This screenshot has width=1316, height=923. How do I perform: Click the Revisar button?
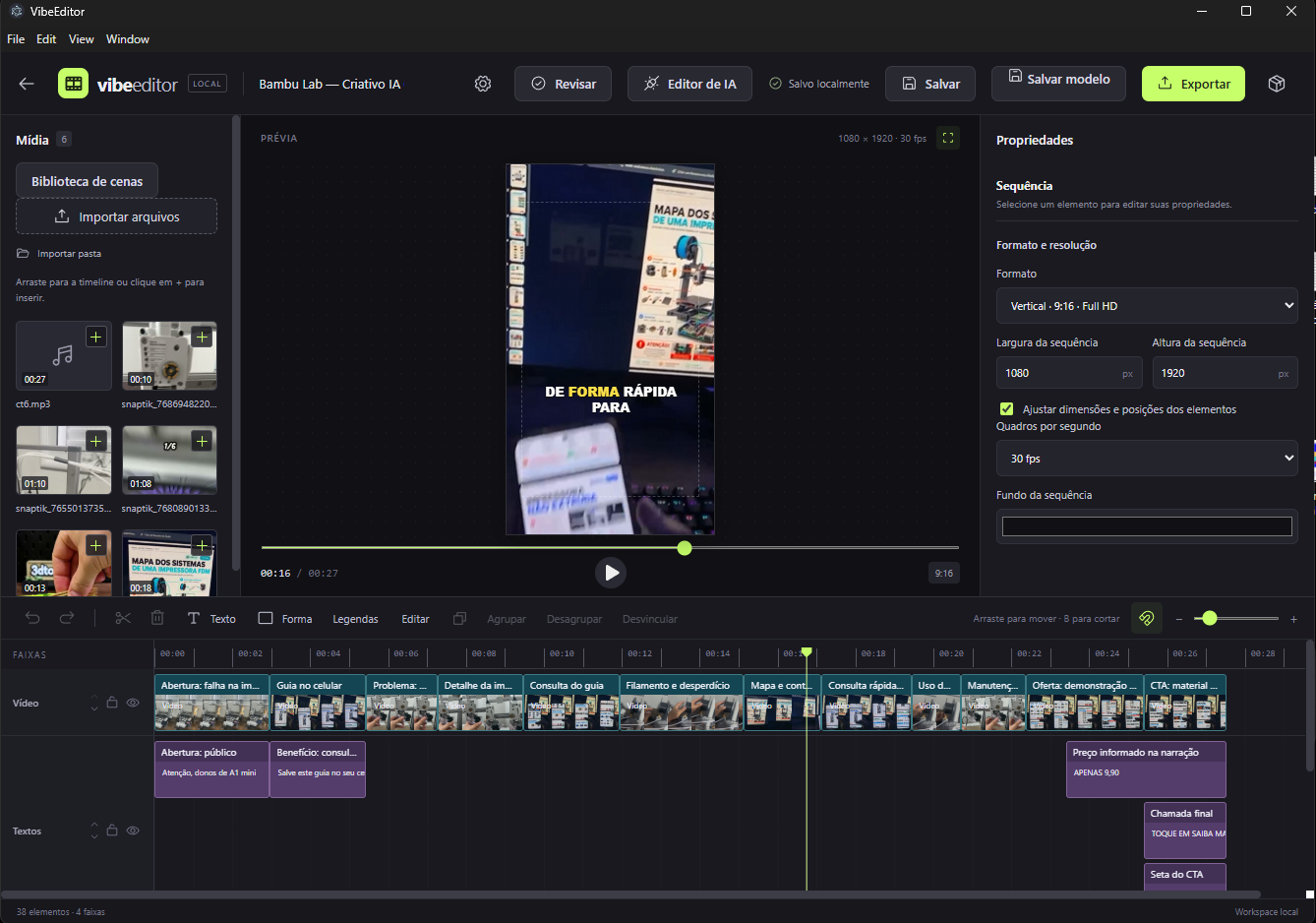[x=563, y=84]
